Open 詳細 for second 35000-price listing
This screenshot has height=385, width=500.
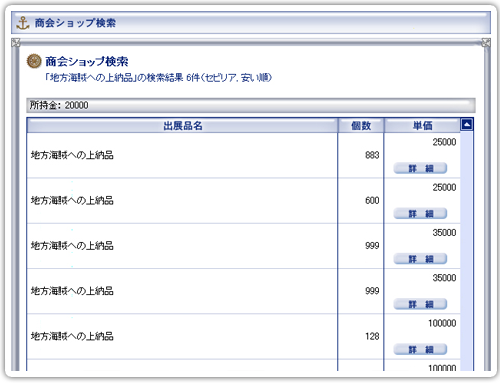(x=420, y=304)
